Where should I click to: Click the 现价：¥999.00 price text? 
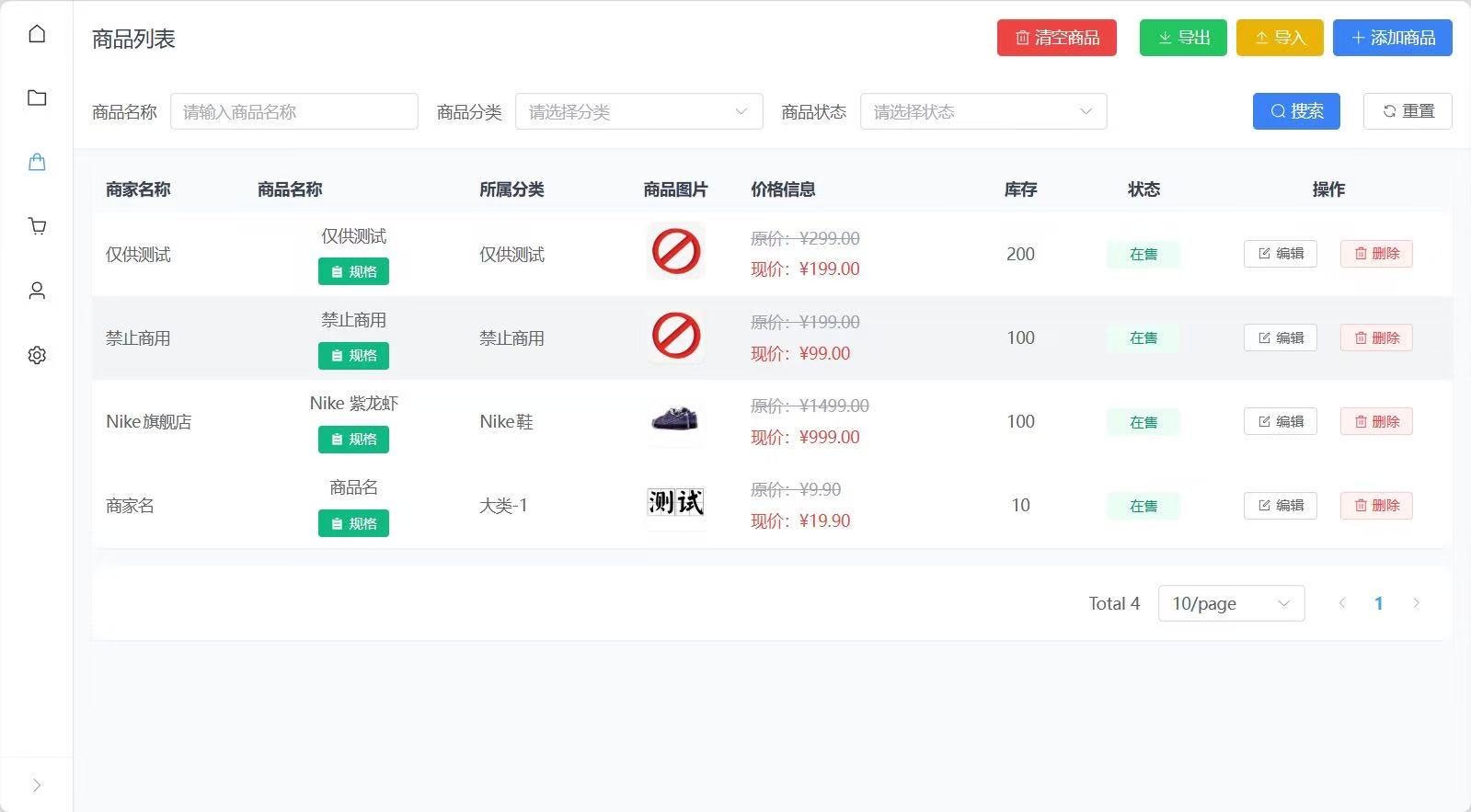805,437
